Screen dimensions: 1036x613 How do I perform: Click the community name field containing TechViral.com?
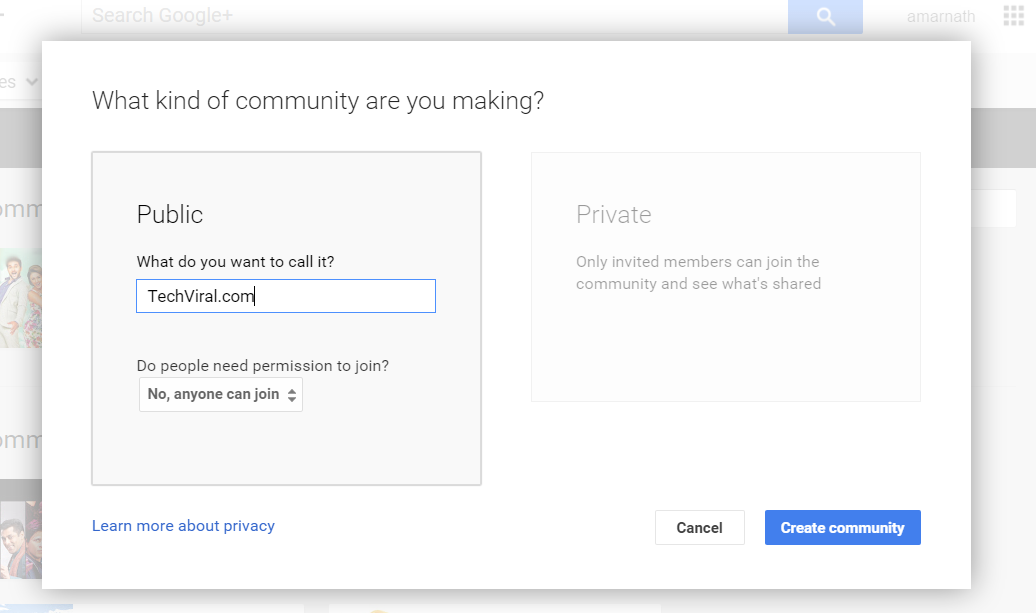[285, 296]
